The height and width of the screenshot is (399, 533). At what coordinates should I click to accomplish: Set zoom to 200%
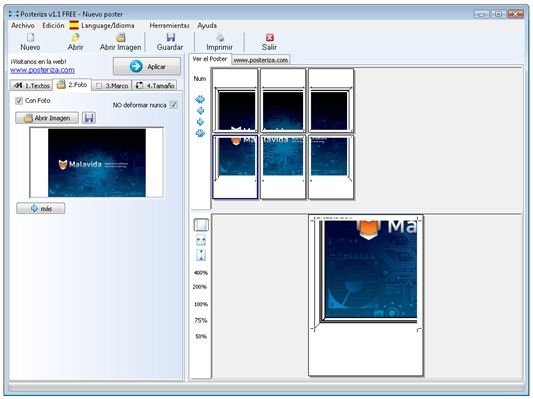200,287
